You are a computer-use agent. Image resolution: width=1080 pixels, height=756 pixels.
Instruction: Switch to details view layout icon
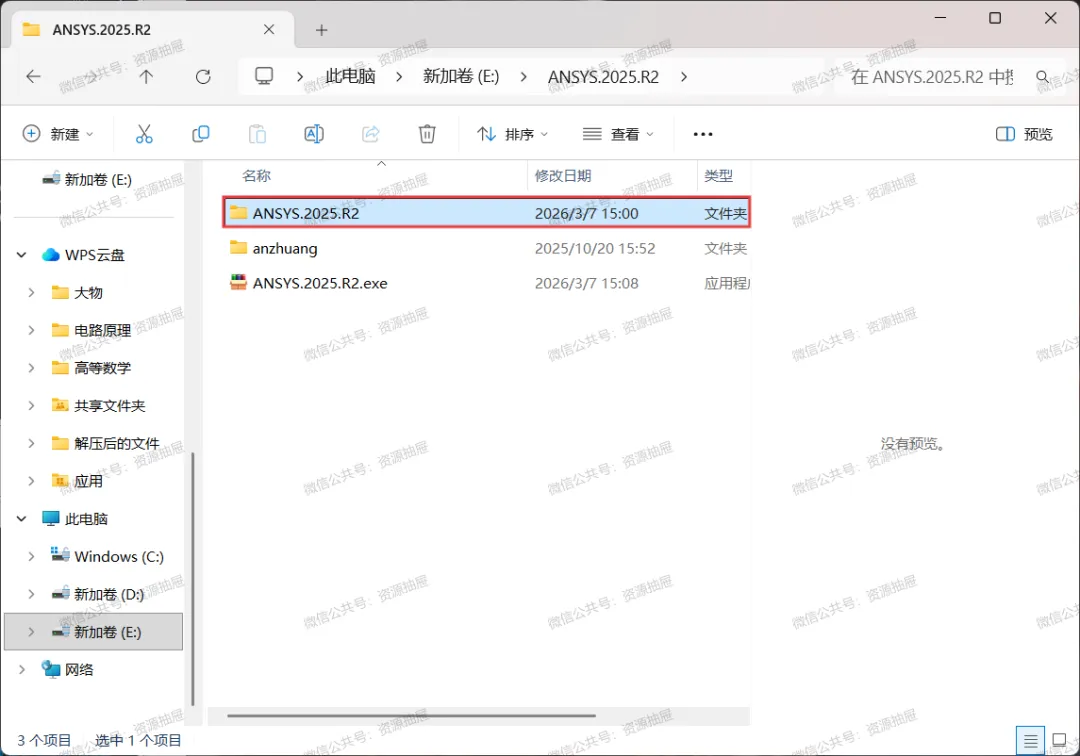[x=1030, y=741]
